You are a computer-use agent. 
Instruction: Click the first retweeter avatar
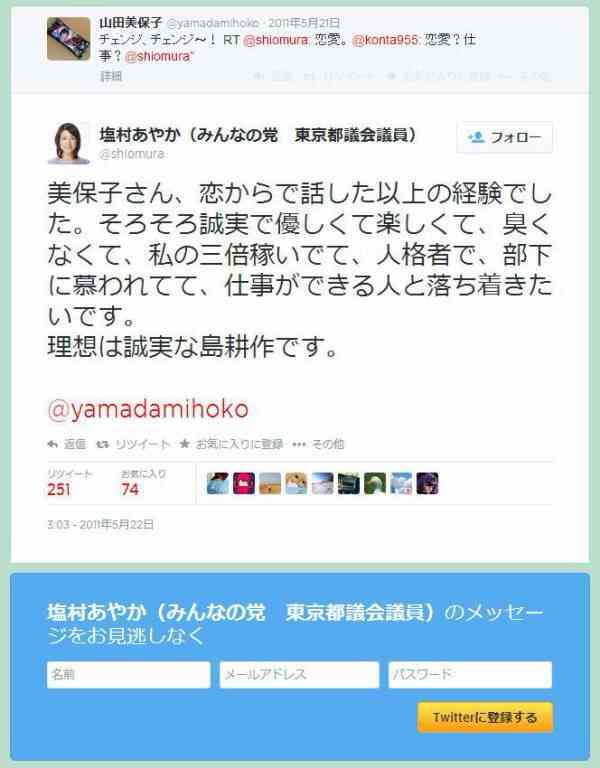(x=217, y=483)
